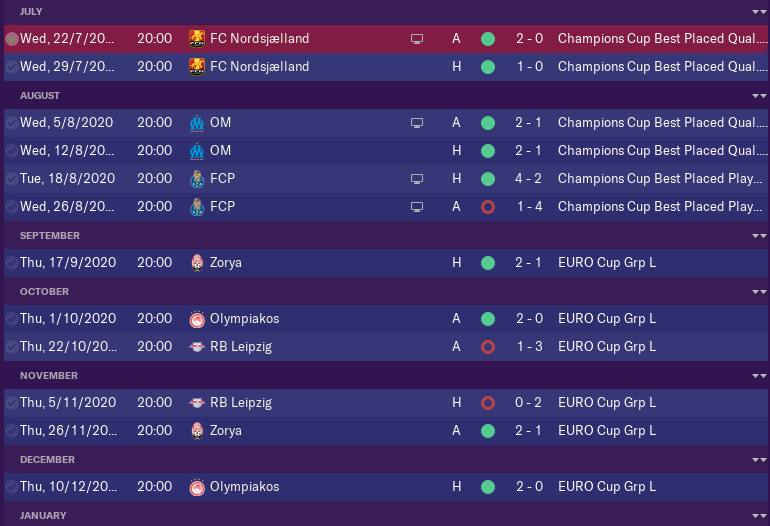Click OM club badge on 5/8 fixture

196,123
